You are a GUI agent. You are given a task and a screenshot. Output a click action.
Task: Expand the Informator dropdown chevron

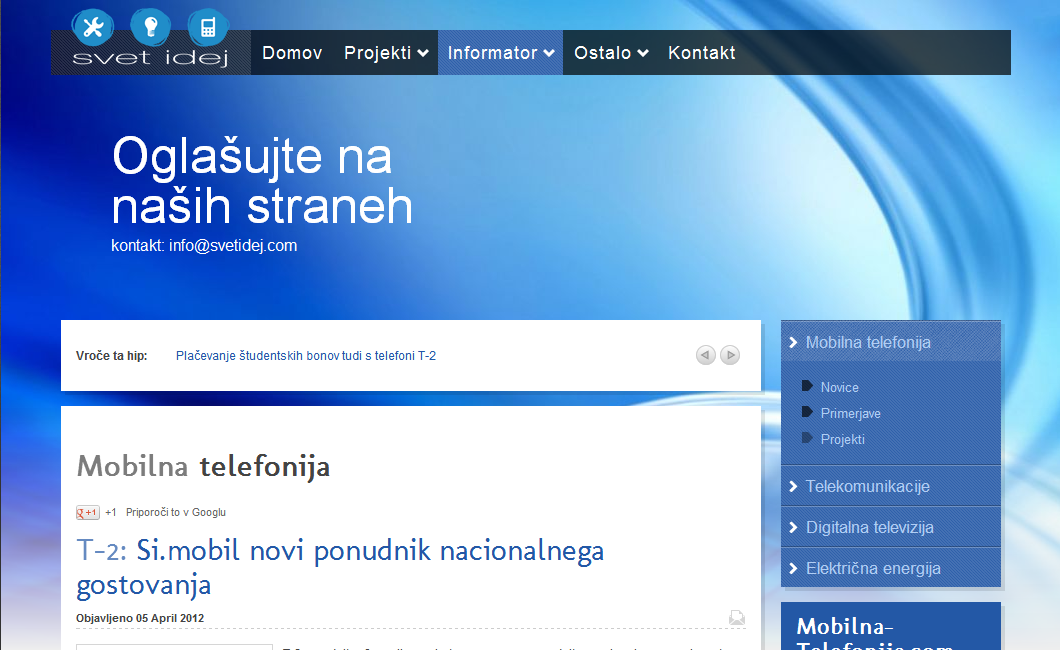[x=549, y=53]
